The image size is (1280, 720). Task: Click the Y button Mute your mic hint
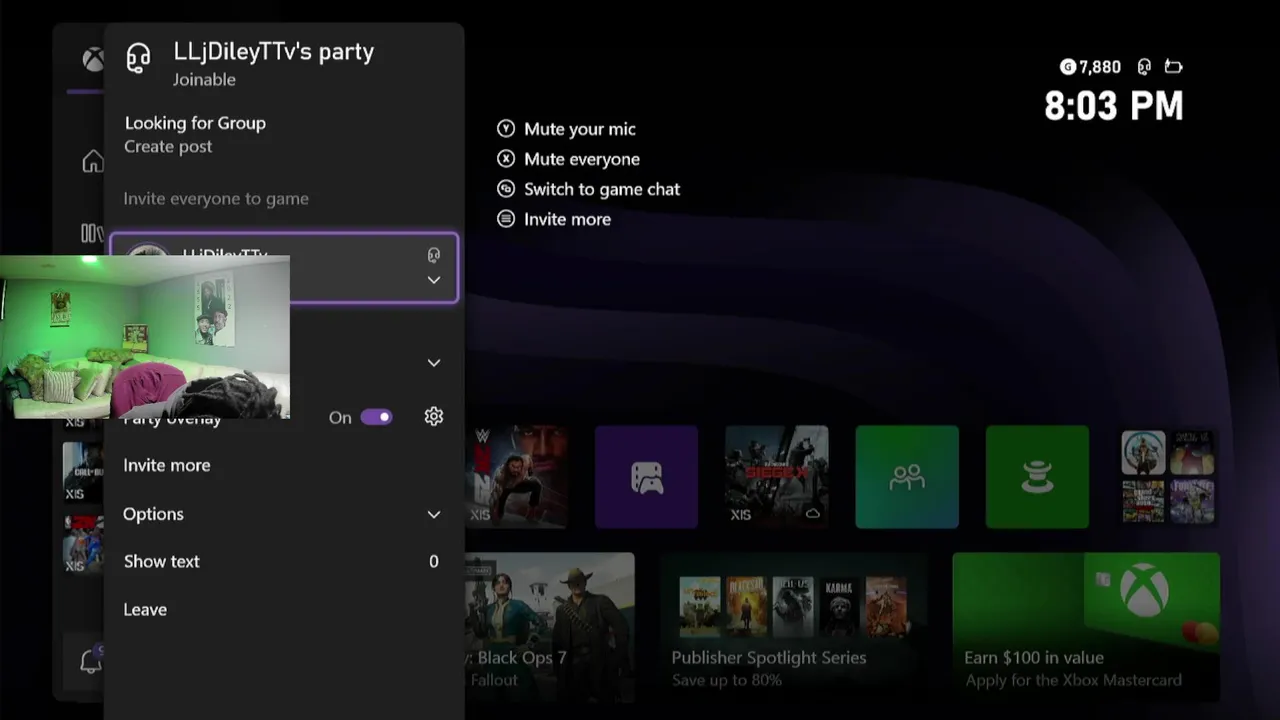(506, 129)
